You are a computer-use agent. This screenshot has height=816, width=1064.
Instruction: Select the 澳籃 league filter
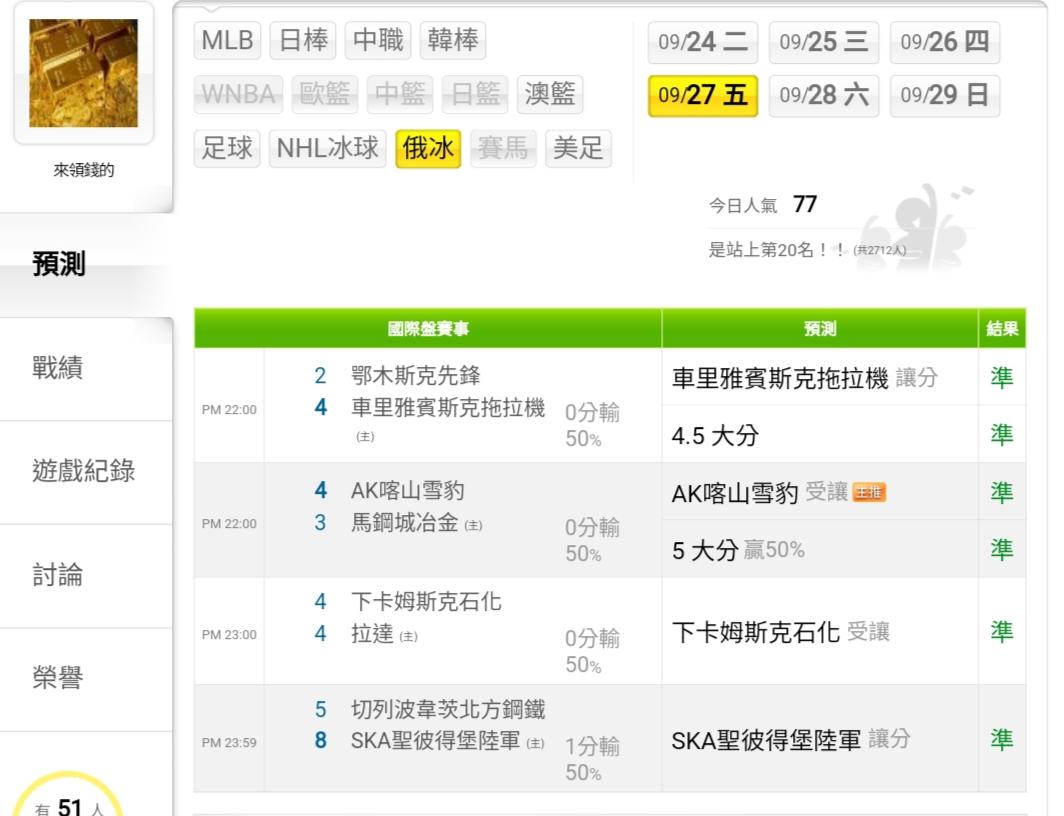tap(550, 94)
